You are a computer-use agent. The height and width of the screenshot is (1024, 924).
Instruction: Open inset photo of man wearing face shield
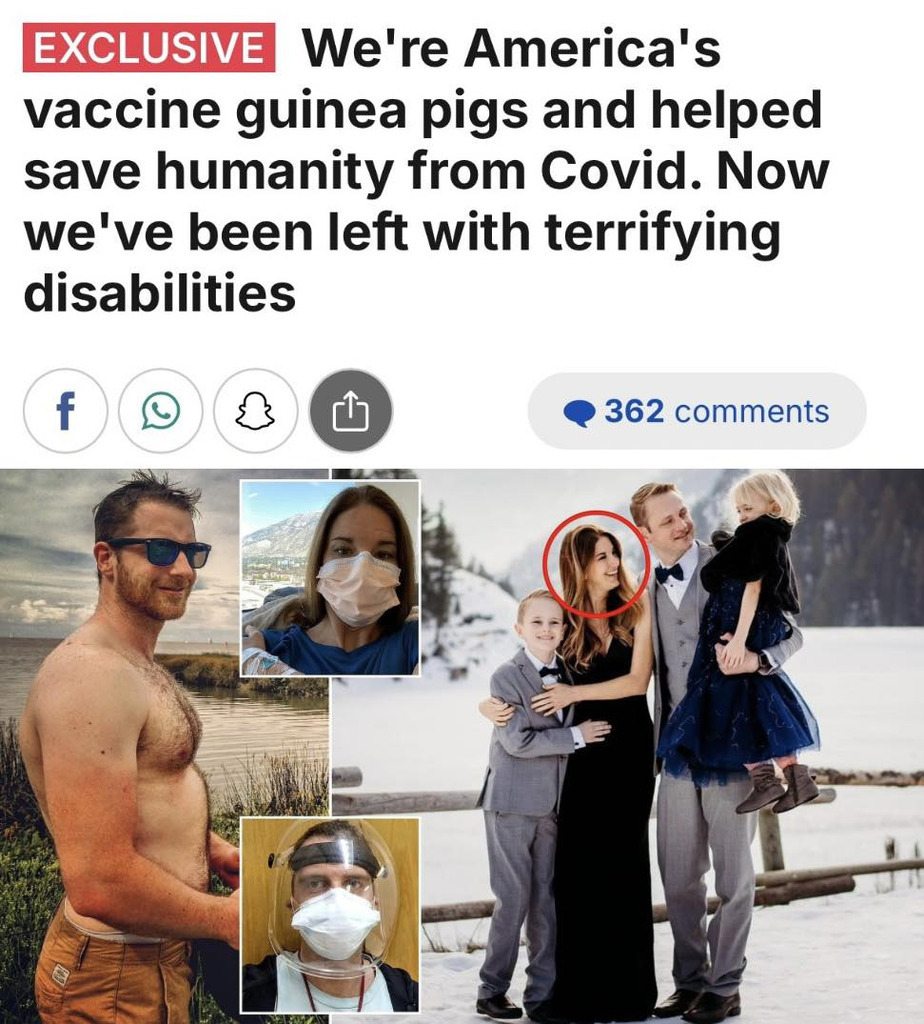(330, 916)
